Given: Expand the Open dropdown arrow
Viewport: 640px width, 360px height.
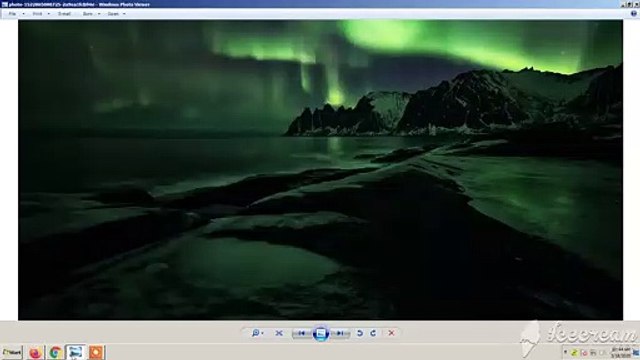Looking at the screenshot, I should pyautogui.click(x=124, y=14).
